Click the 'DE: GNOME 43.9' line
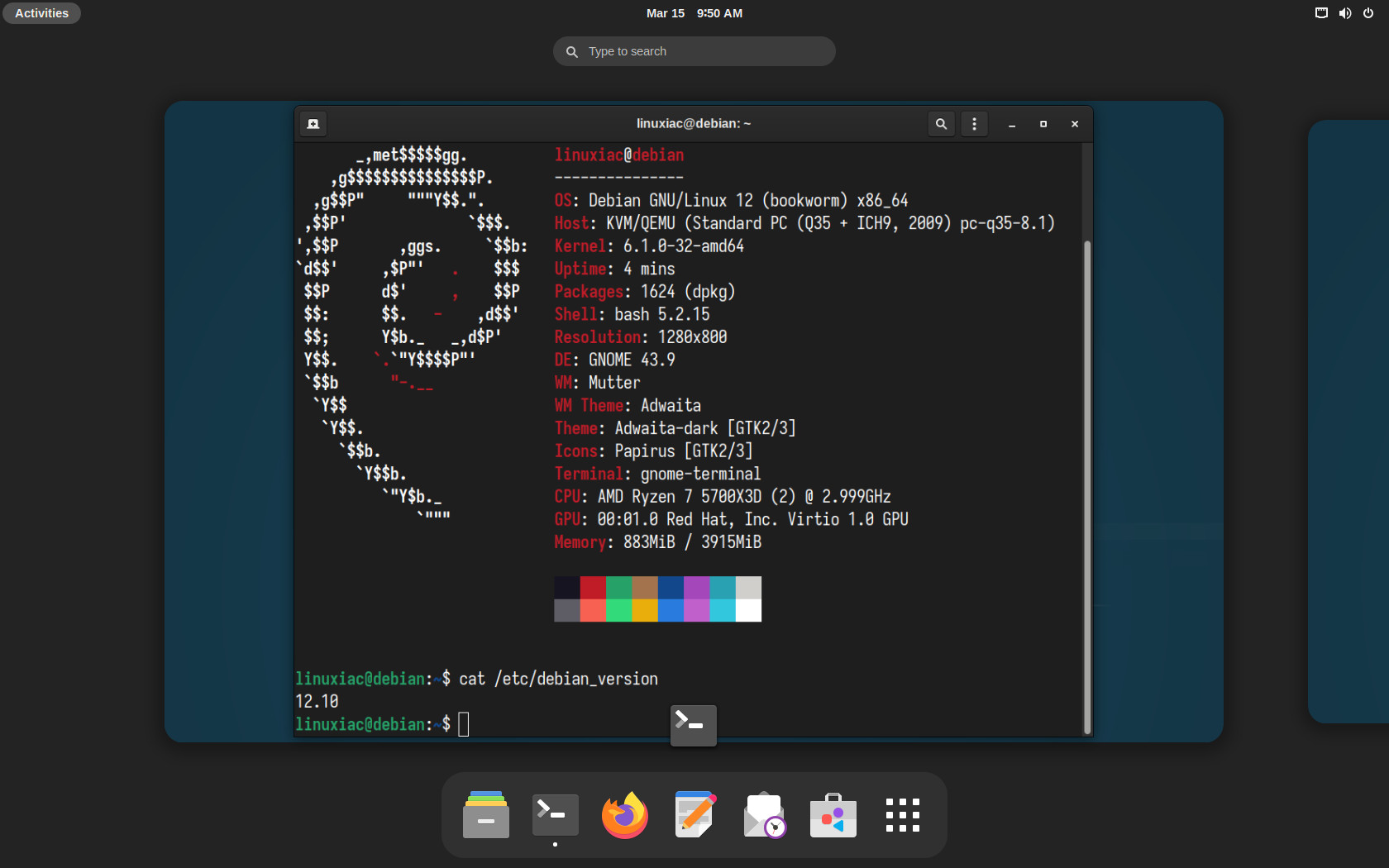1389x868 pixels. click(x=614, y=360)
